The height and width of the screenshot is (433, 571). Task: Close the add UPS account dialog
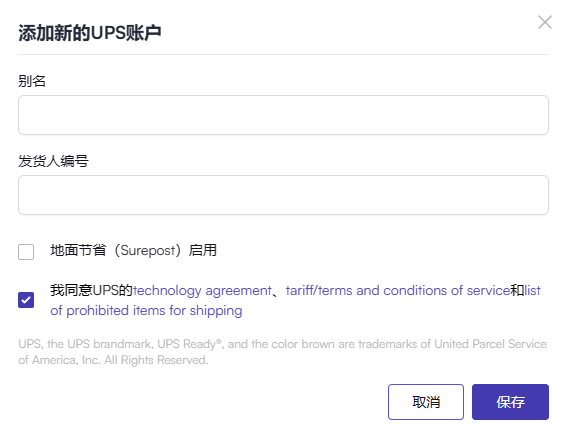pos(545,22)
